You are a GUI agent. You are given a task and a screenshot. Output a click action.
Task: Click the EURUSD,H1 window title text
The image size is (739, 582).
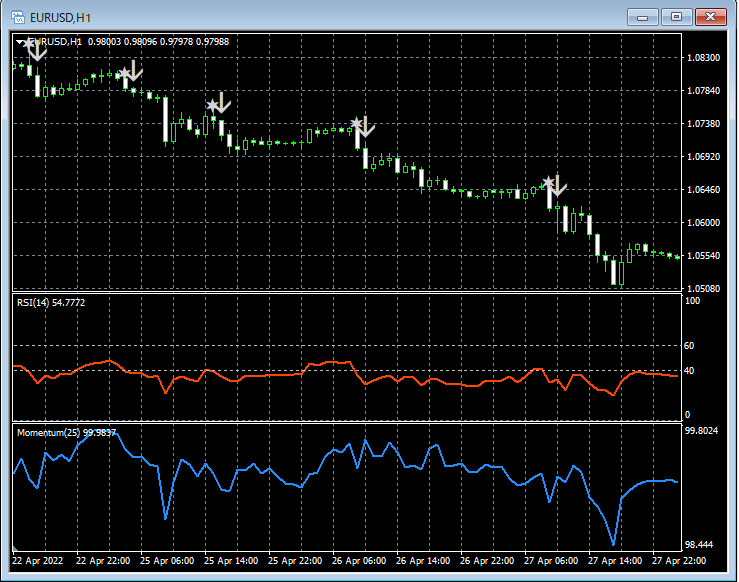point(60,18)
